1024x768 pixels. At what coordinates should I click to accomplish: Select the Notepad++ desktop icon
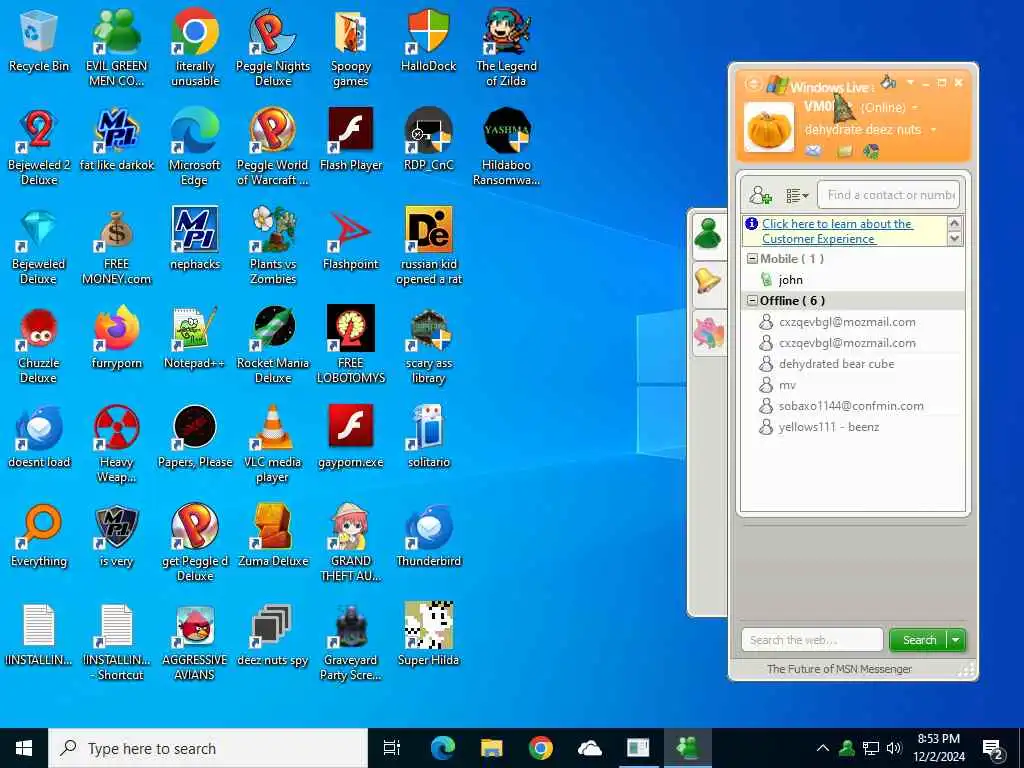(195, 338)
